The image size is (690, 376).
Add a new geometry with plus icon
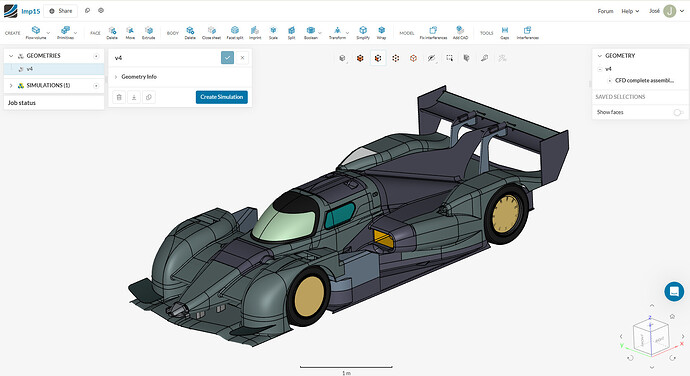pos(96,56)
